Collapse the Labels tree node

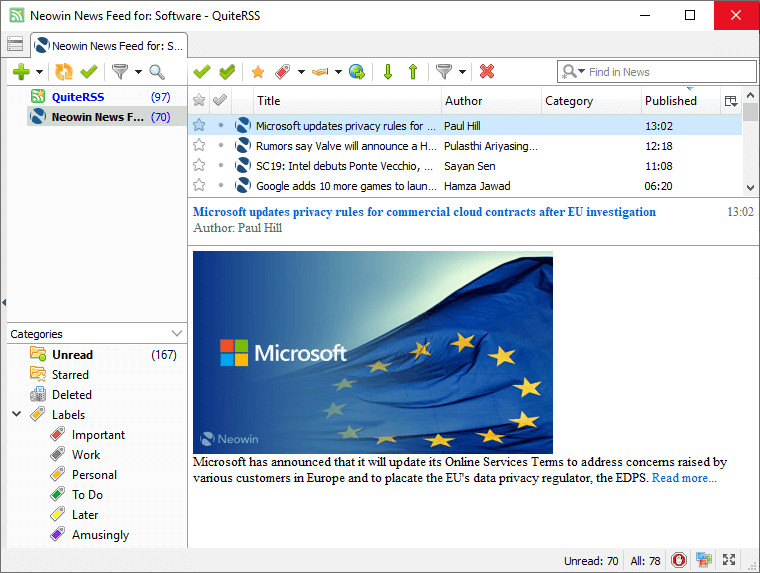[x=17, y=414]
